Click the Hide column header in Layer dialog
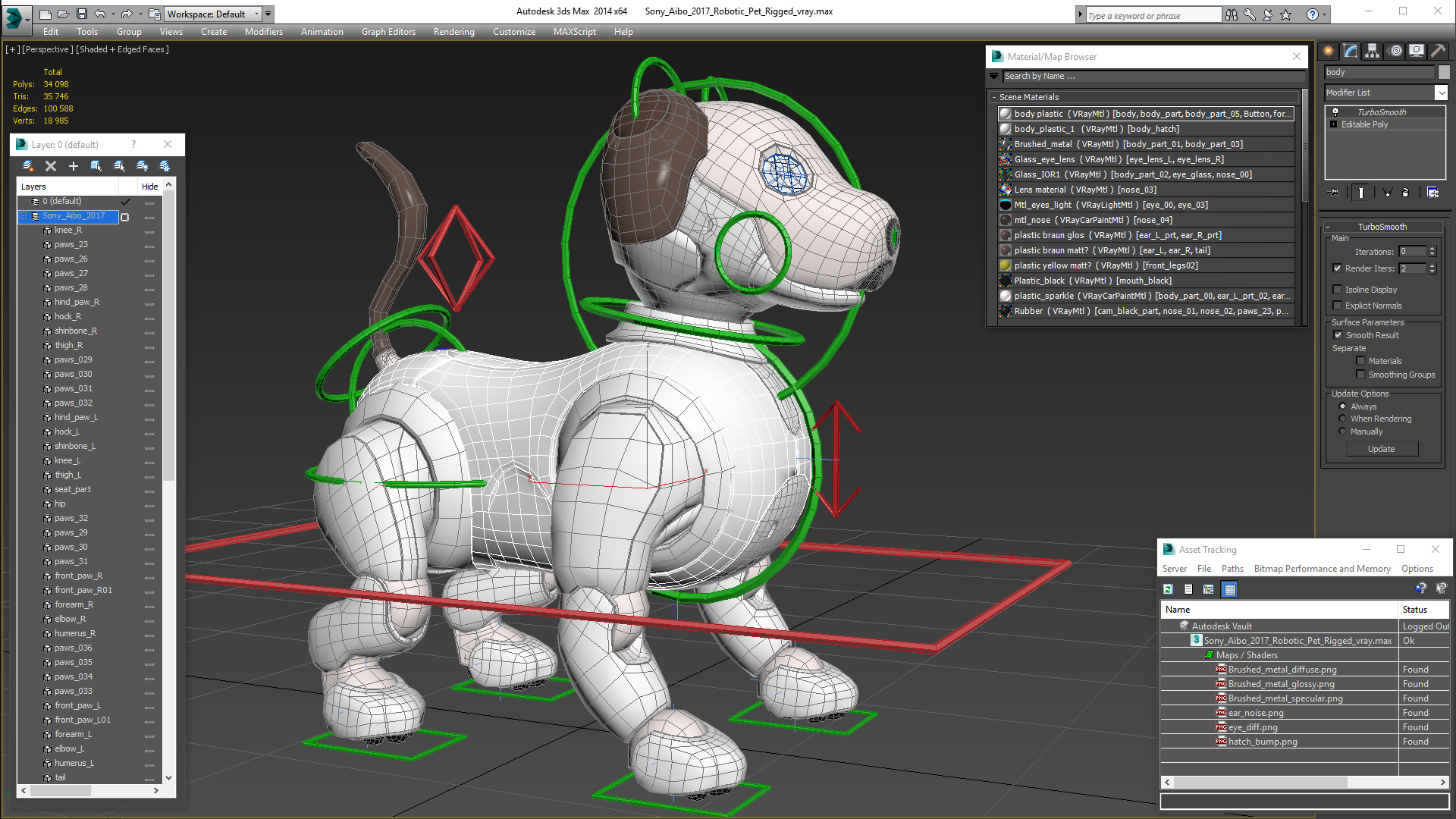 coord(149,187)
